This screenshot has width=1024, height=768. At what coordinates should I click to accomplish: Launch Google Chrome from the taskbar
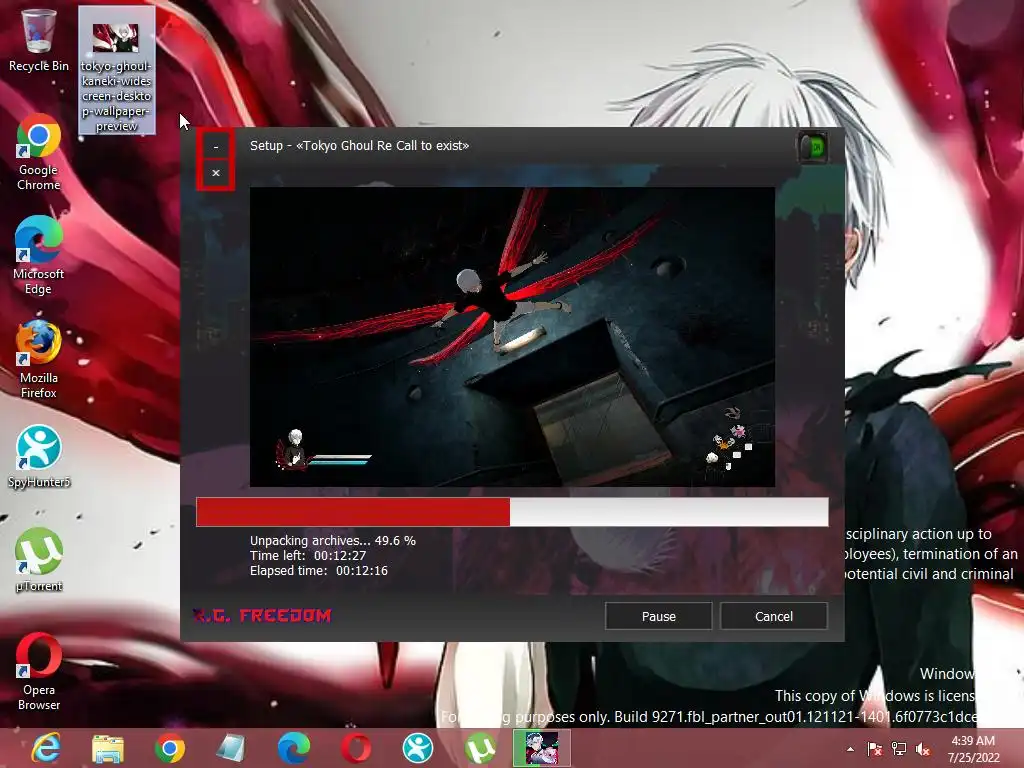[170, 748]
